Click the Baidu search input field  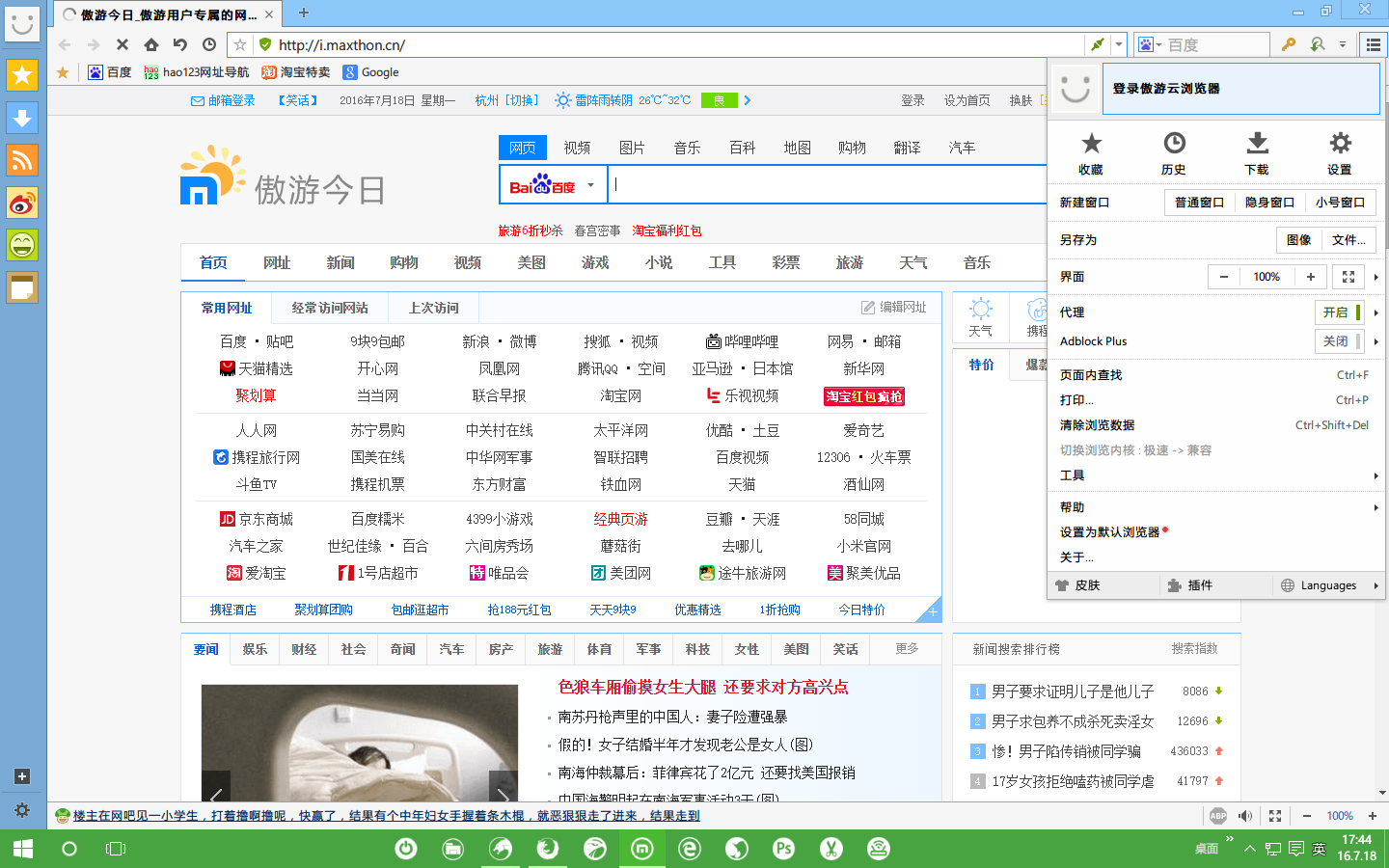[828, 185]
